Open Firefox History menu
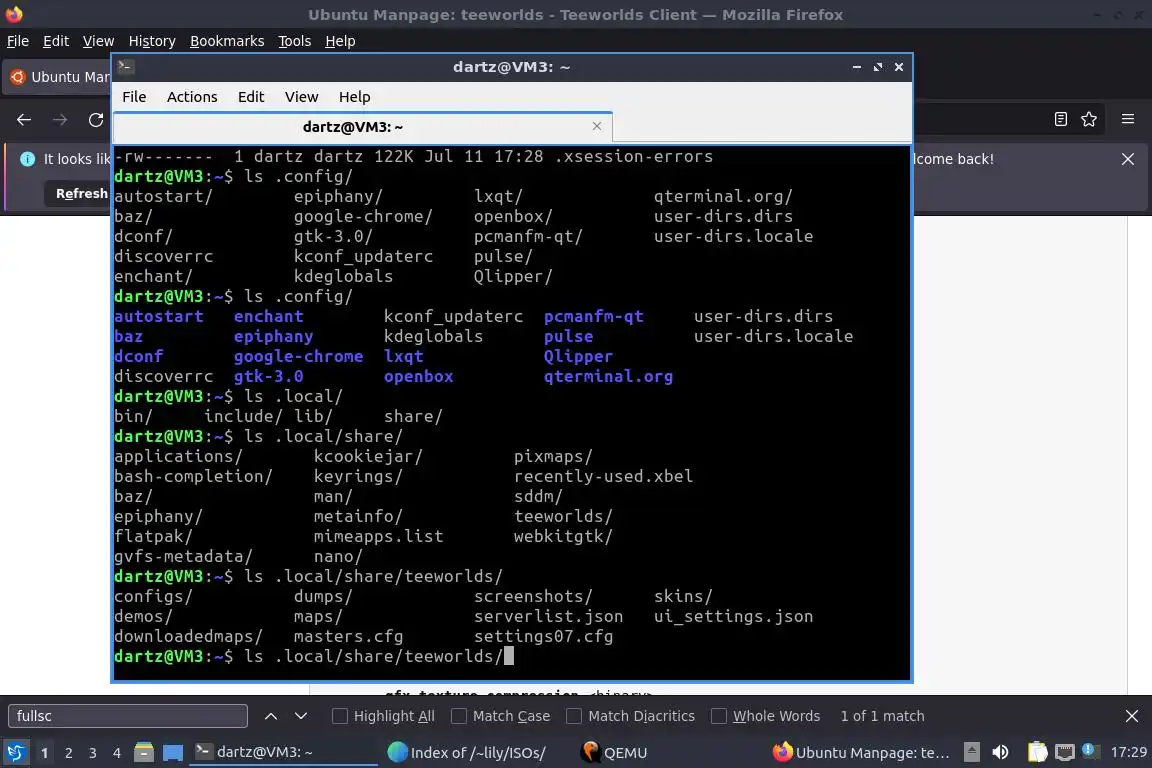1152x768 pixels. click(x=152, y=41)
